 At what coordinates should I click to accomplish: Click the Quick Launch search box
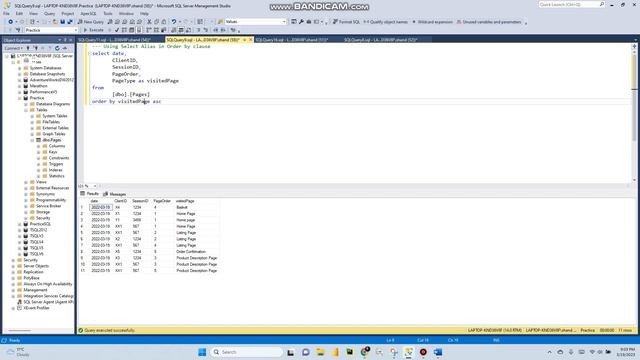[x=571, y=4]
